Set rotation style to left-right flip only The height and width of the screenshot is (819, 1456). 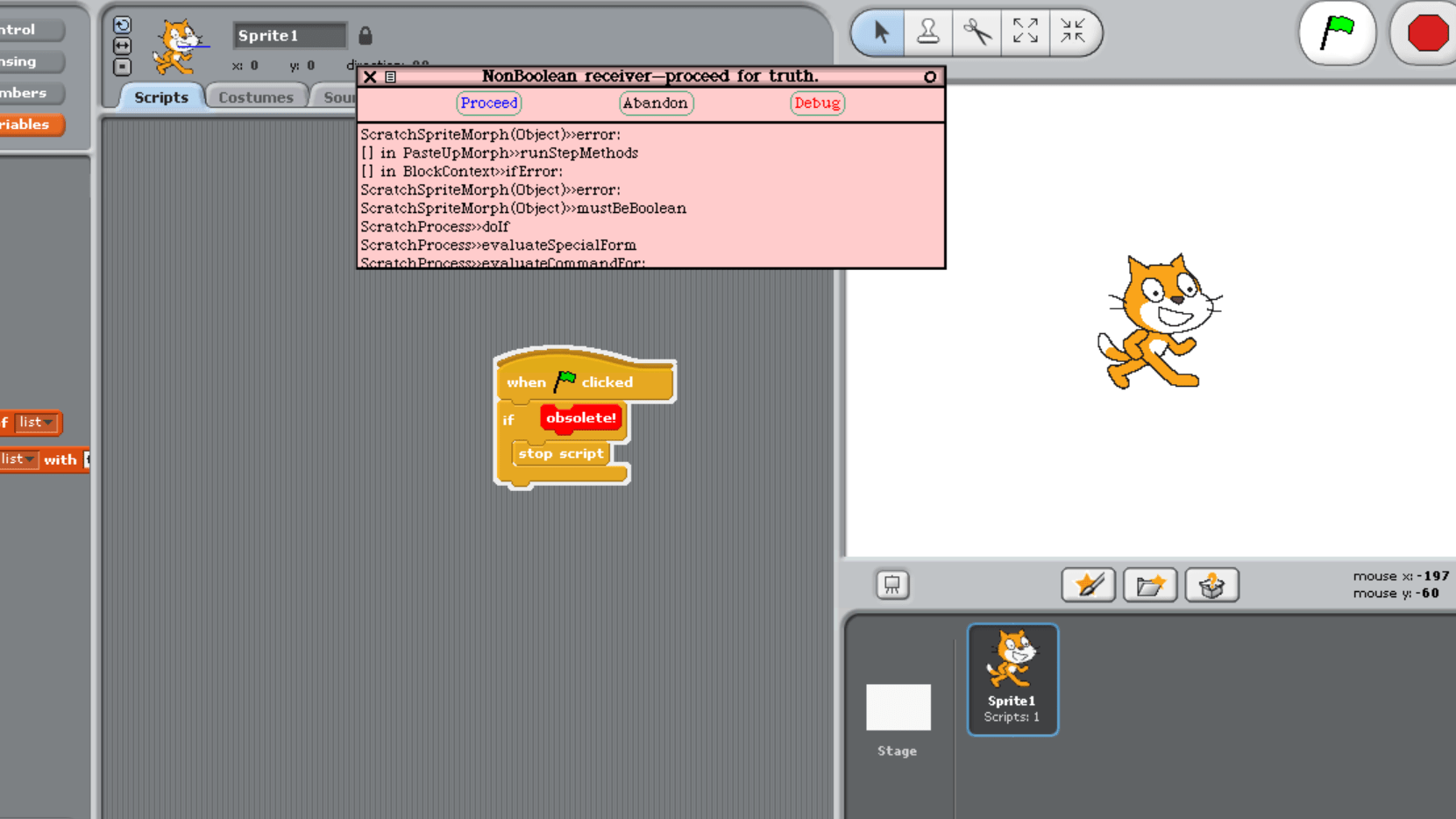coord(122,46)
